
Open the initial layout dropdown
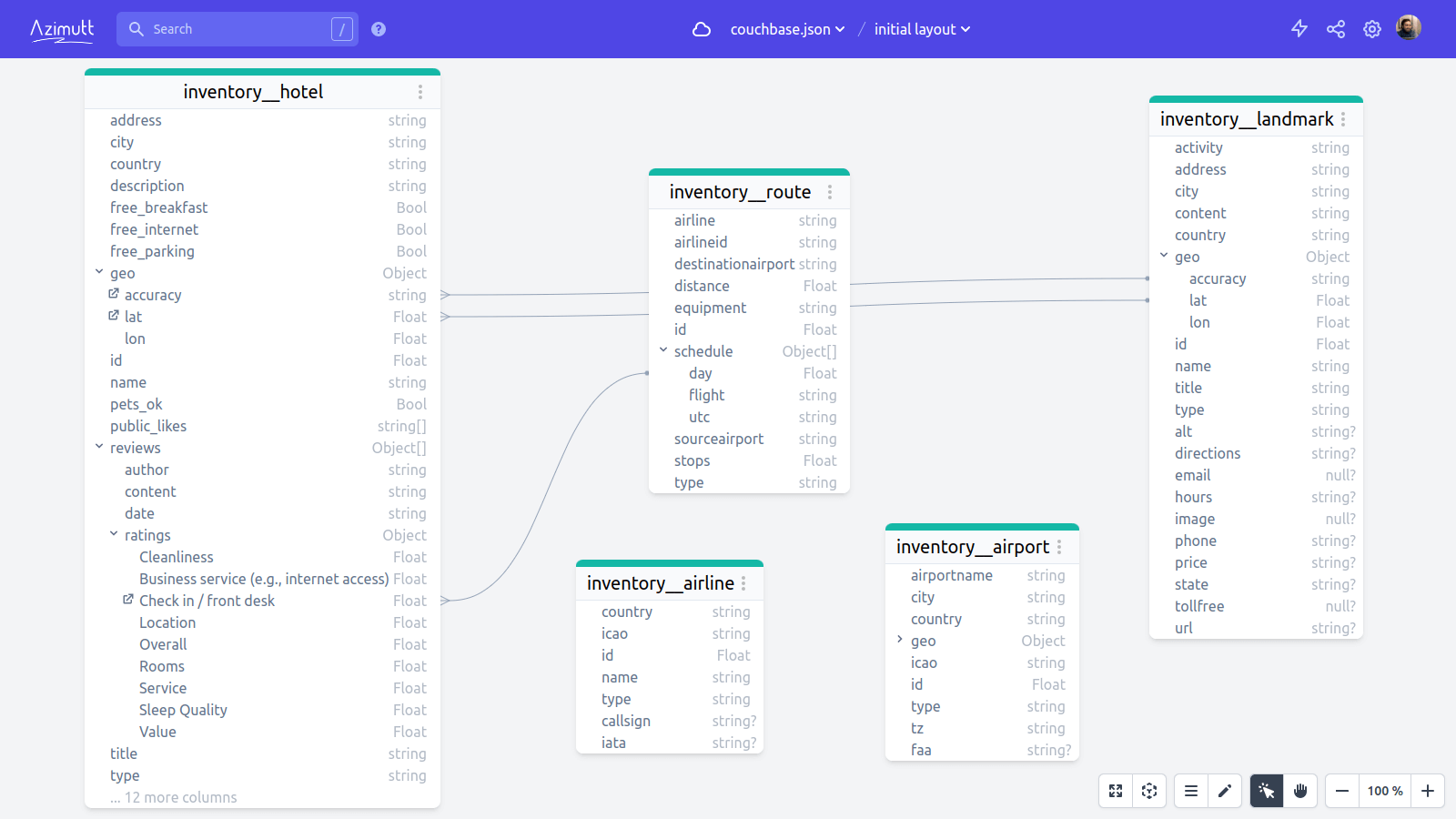921,28
